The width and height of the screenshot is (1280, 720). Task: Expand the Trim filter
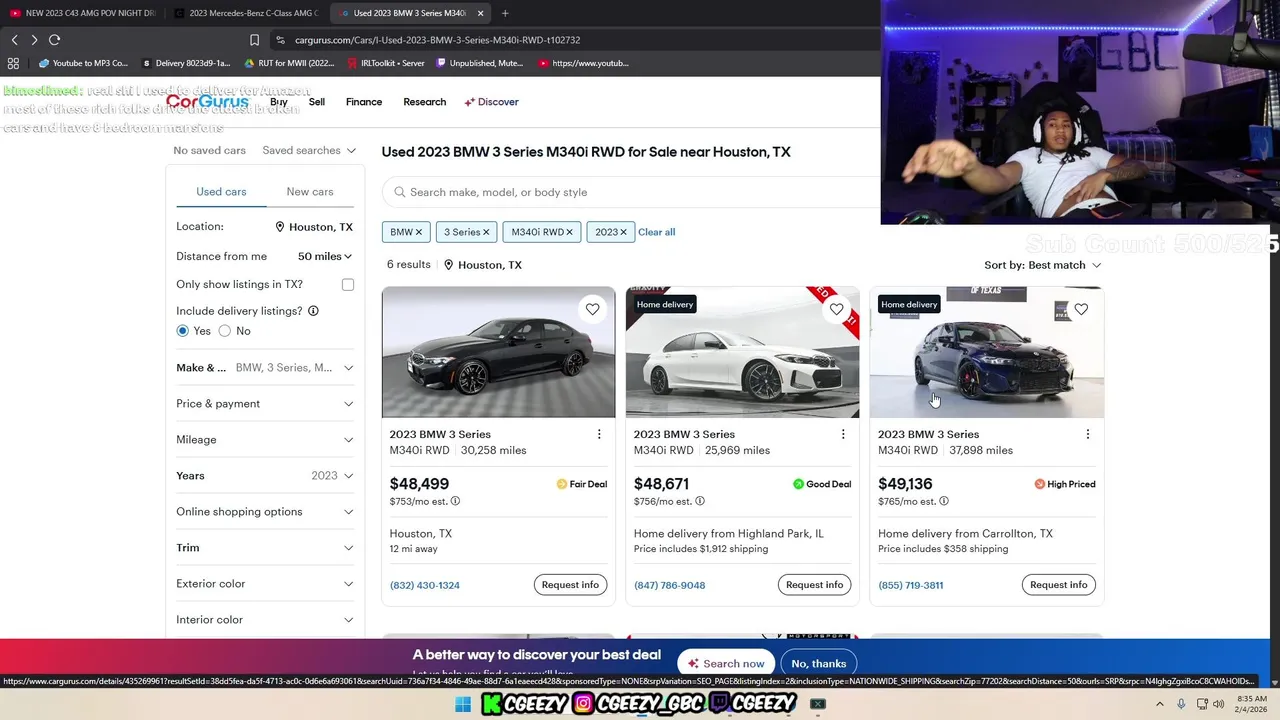(x=265, y=548)
